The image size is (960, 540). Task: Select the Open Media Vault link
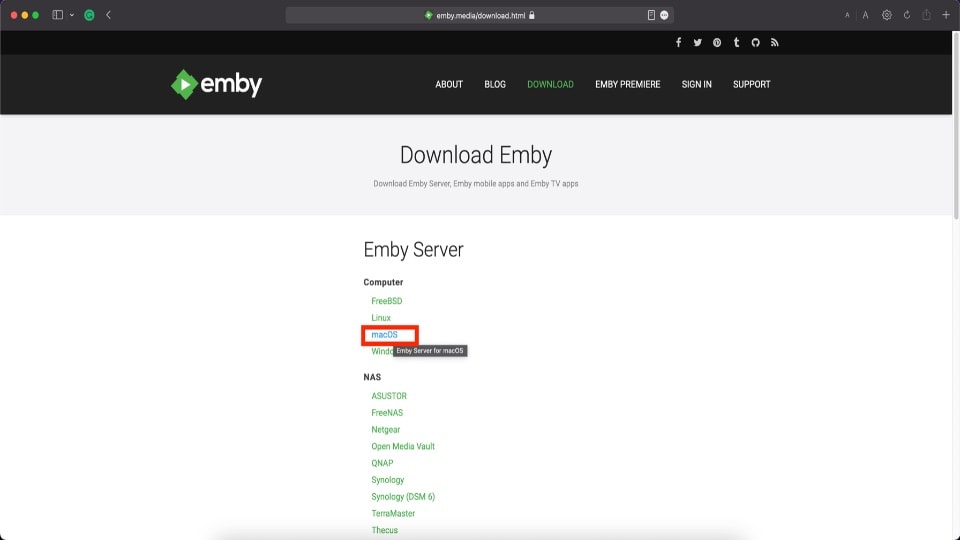[403, 446]
